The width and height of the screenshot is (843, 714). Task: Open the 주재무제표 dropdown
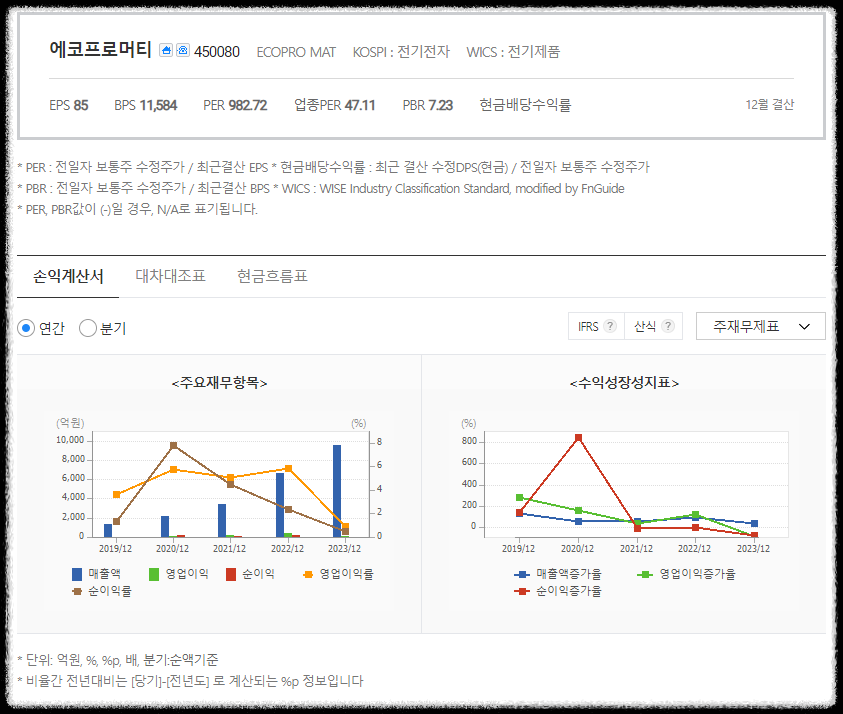coord(760,326)
